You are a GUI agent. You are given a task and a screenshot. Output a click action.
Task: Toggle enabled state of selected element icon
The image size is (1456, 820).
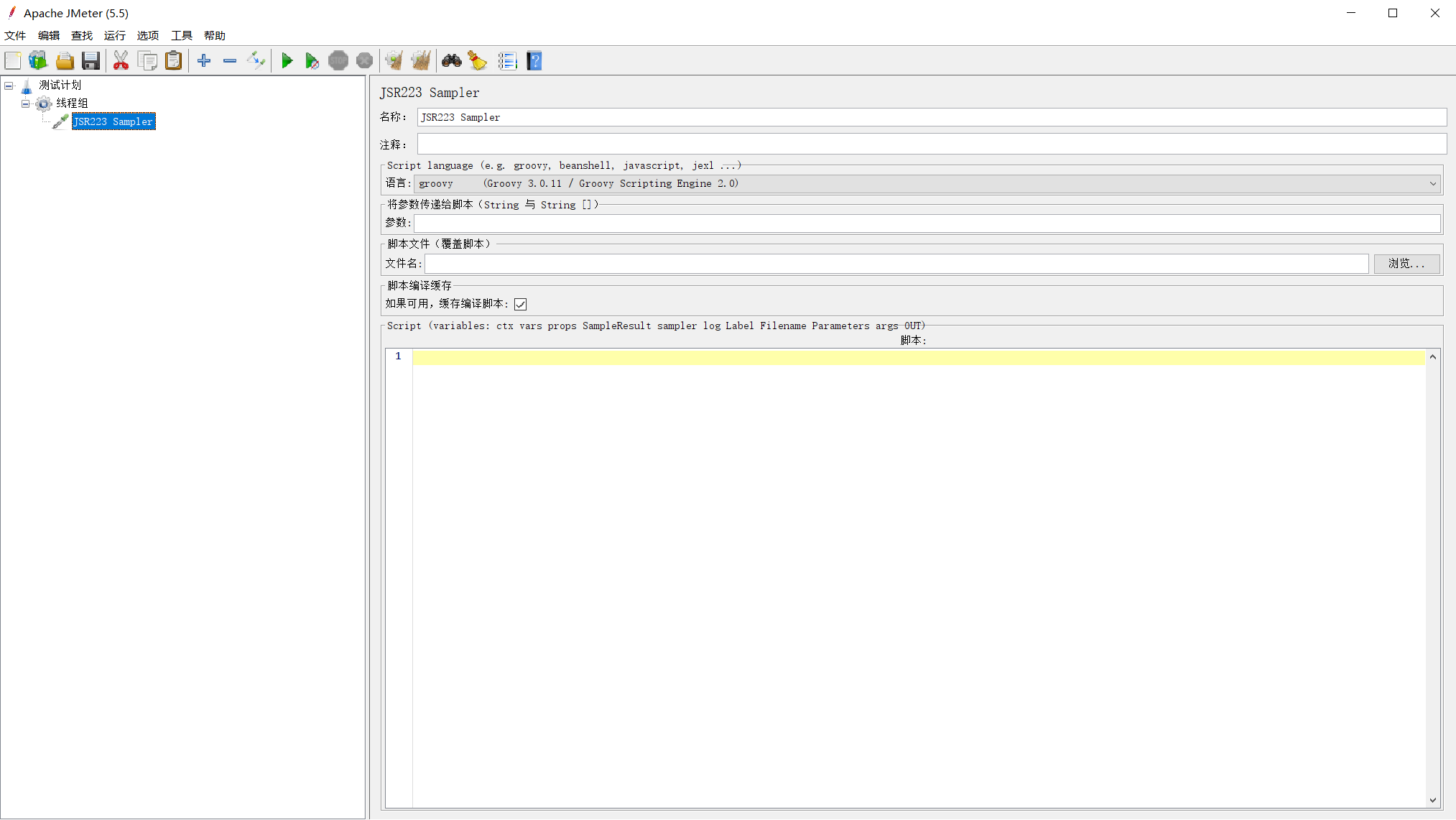(256, 61)
